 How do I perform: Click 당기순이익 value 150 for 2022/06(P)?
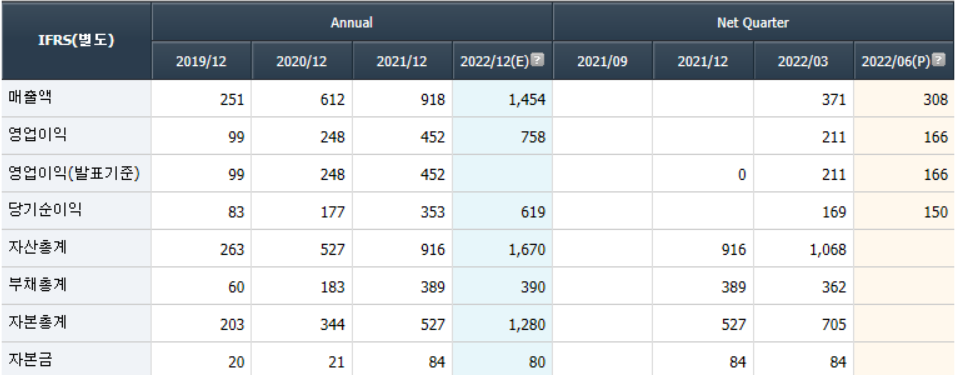(935, 212)
